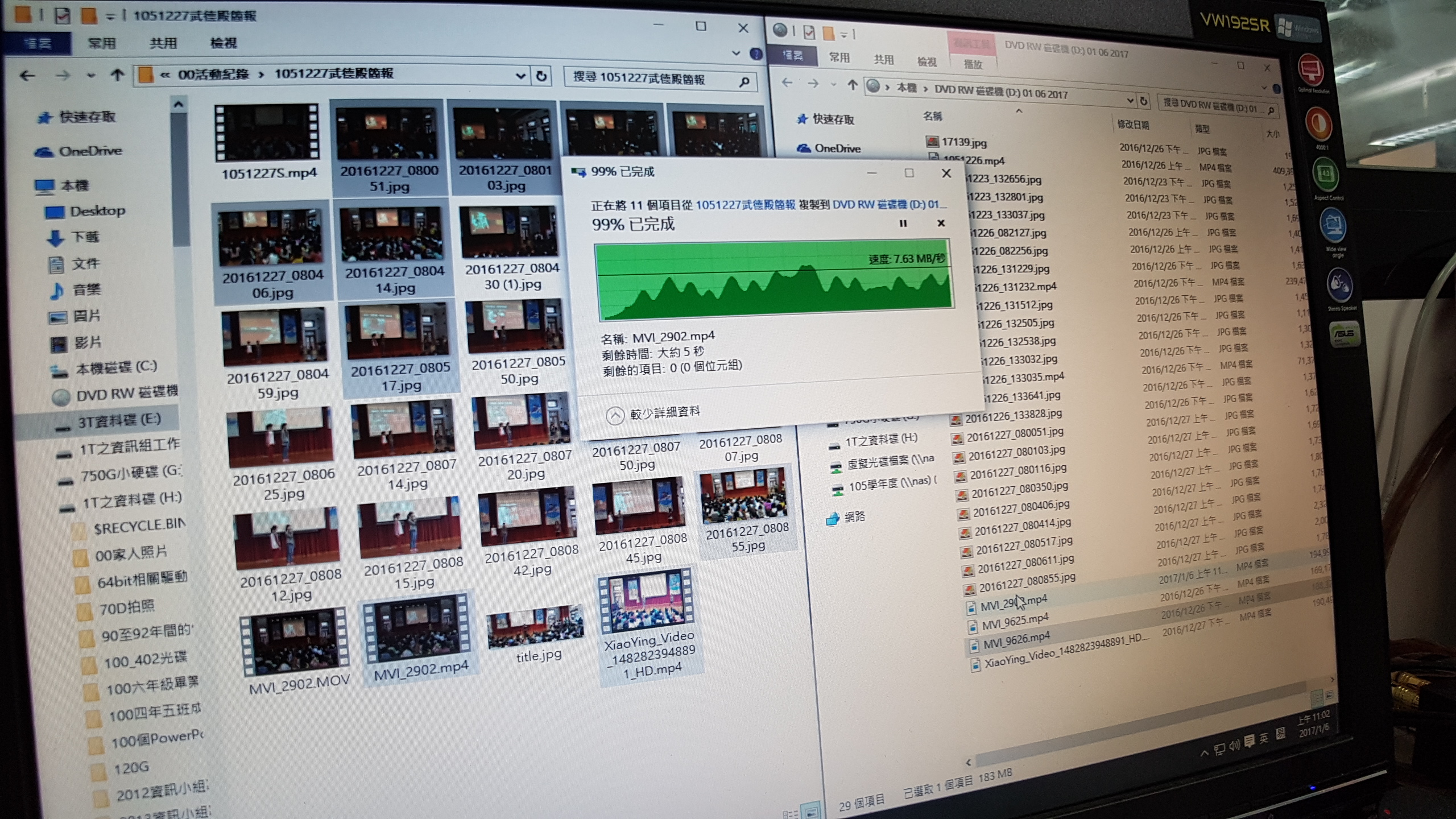Click the back arrow in left Explorer
Viewport: 1456px width, 819px height.
pos(27,75)
